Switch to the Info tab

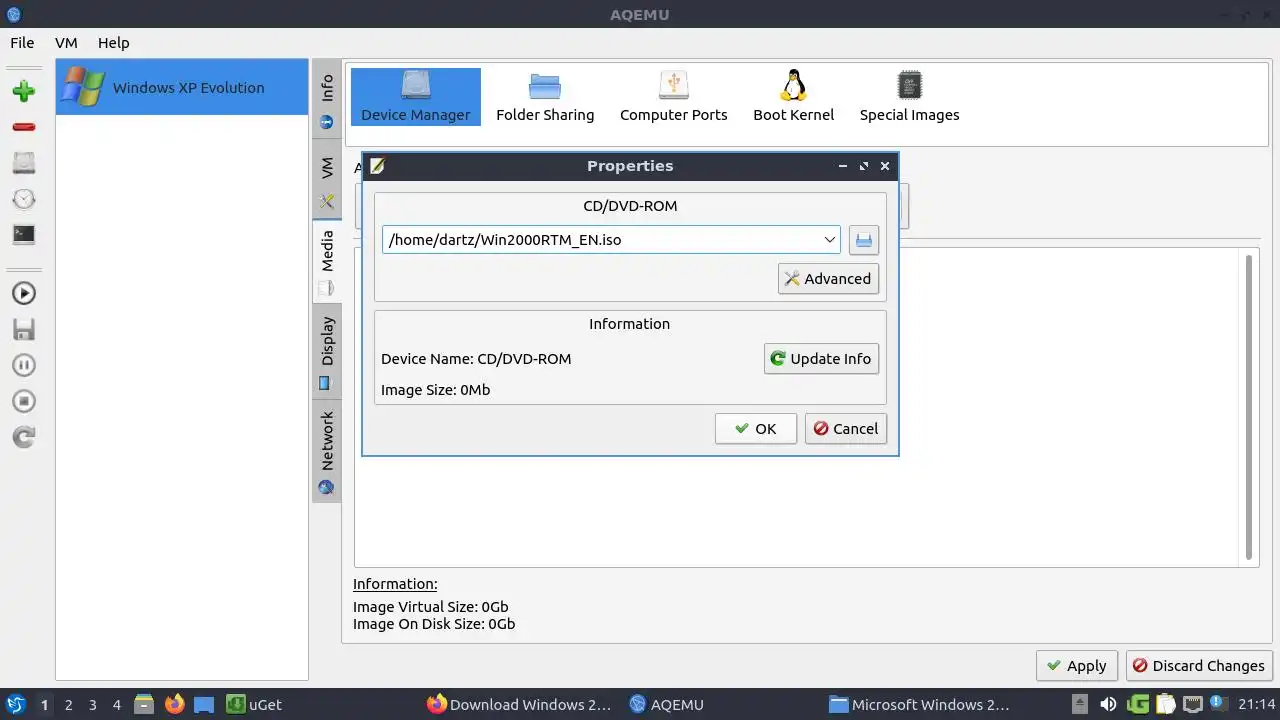[327, 100]
